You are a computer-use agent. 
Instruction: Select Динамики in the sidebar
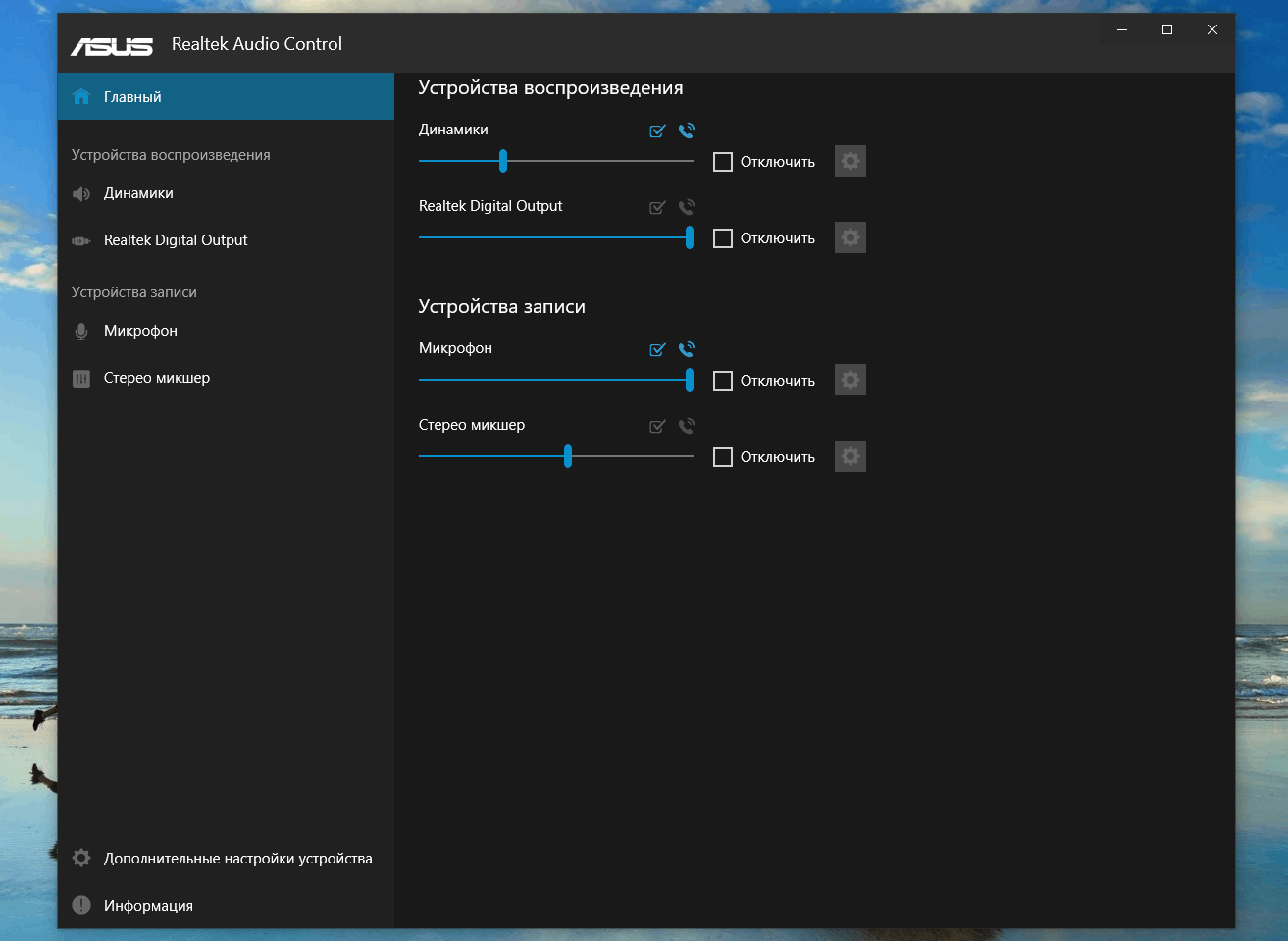[226, 193]
